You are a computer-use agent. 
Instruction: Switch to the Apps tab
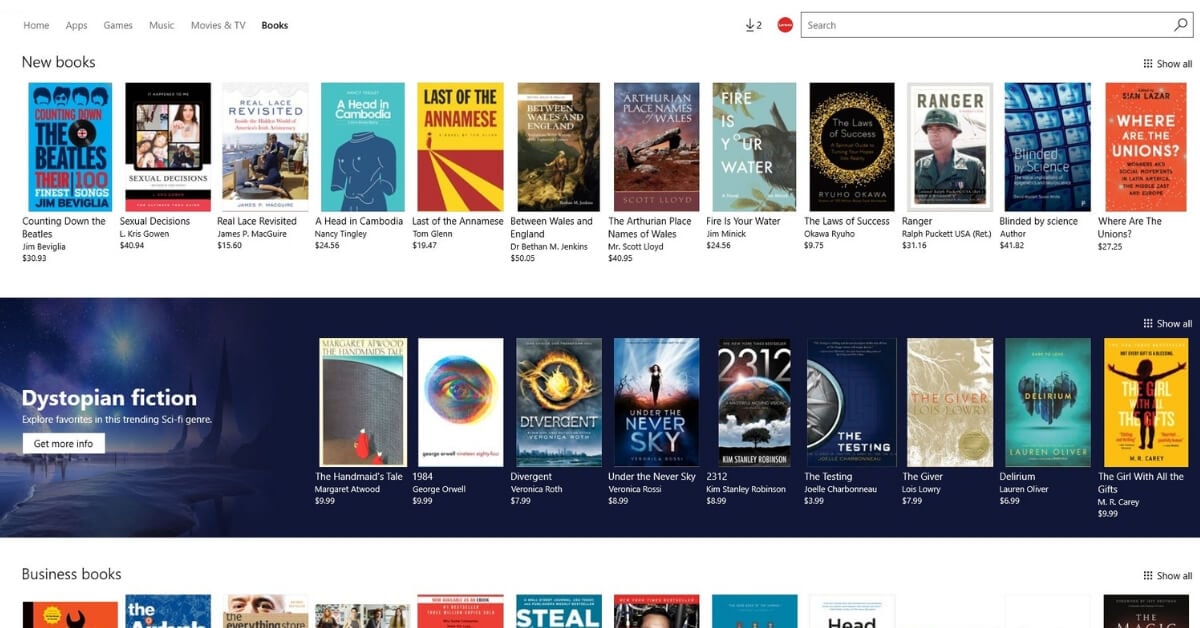click(x=76, y=25)
